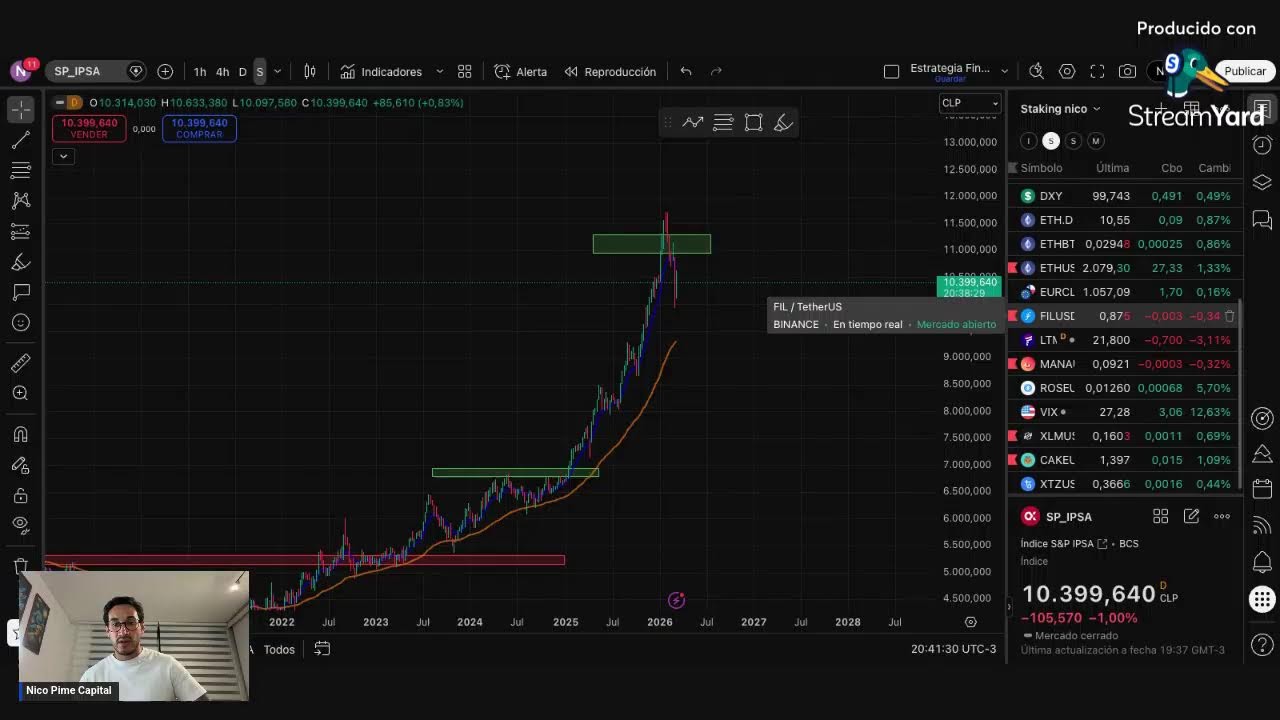Viewport: 1280px width, 720px height.
Task: Click the COMPRAR buy button
Action: (x=199, y=128)
